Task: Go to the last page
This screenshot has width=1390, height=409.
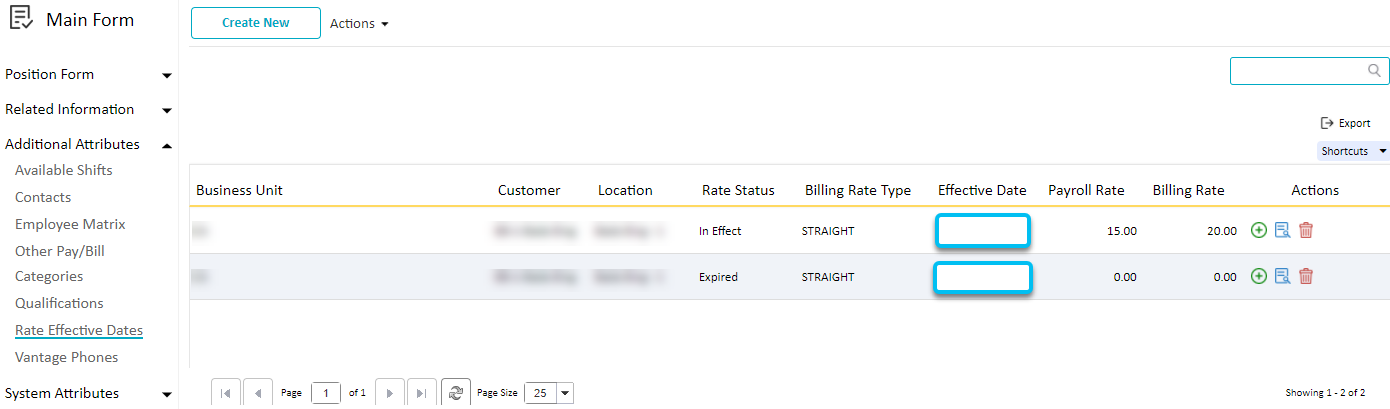Action: pyautogui.click(x=422, y=393)
